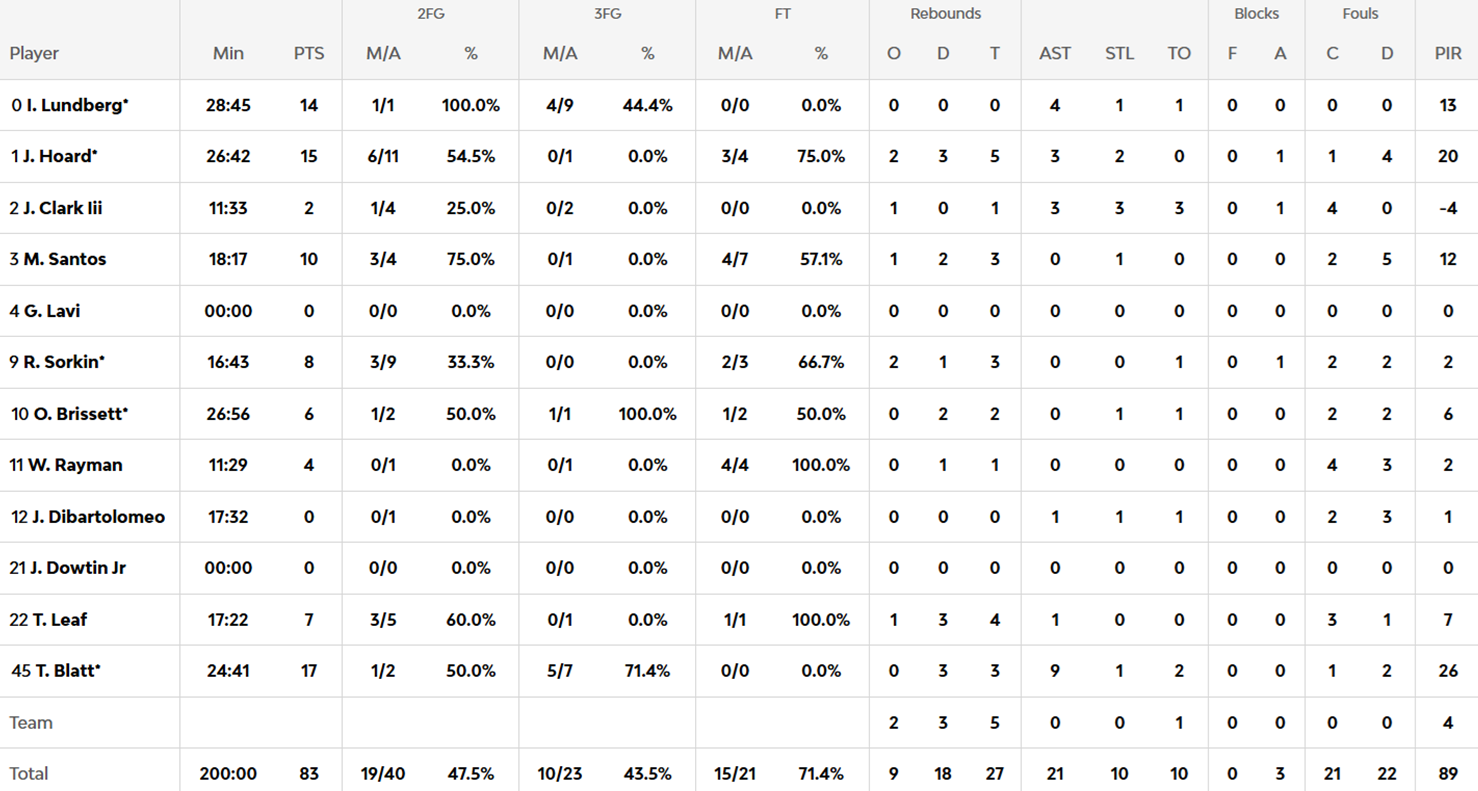Click on player J. Hoard's name

58,156
